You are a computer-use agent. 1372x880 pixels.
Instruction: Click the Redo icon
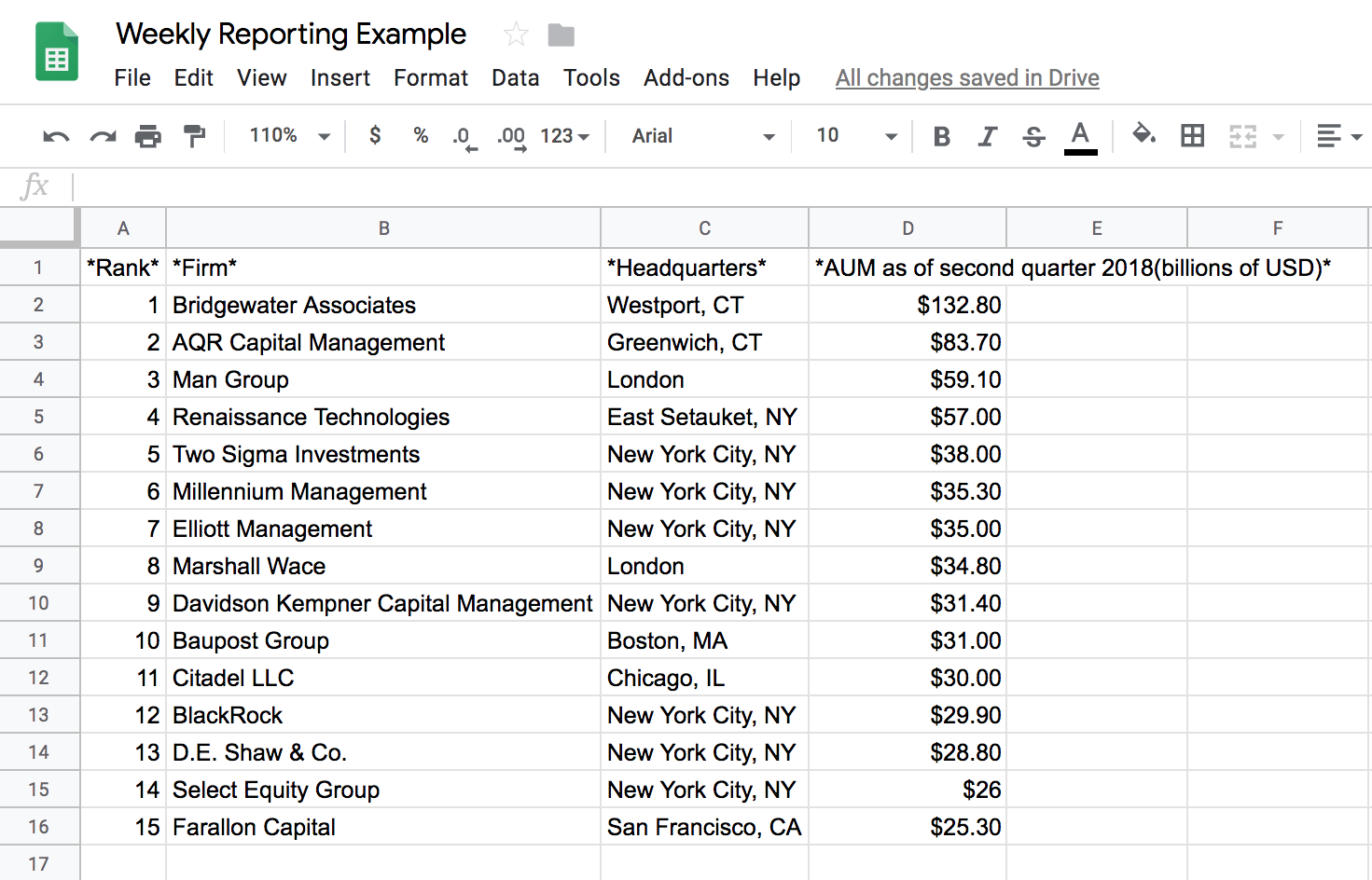pyautogui.click(x=102, y=135)
